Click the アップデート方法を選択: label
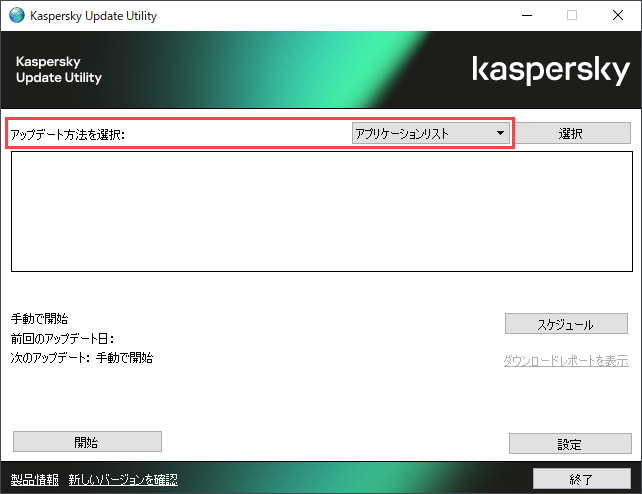The width and height of the screenshot is (642, 494). [x=68, y=134]
